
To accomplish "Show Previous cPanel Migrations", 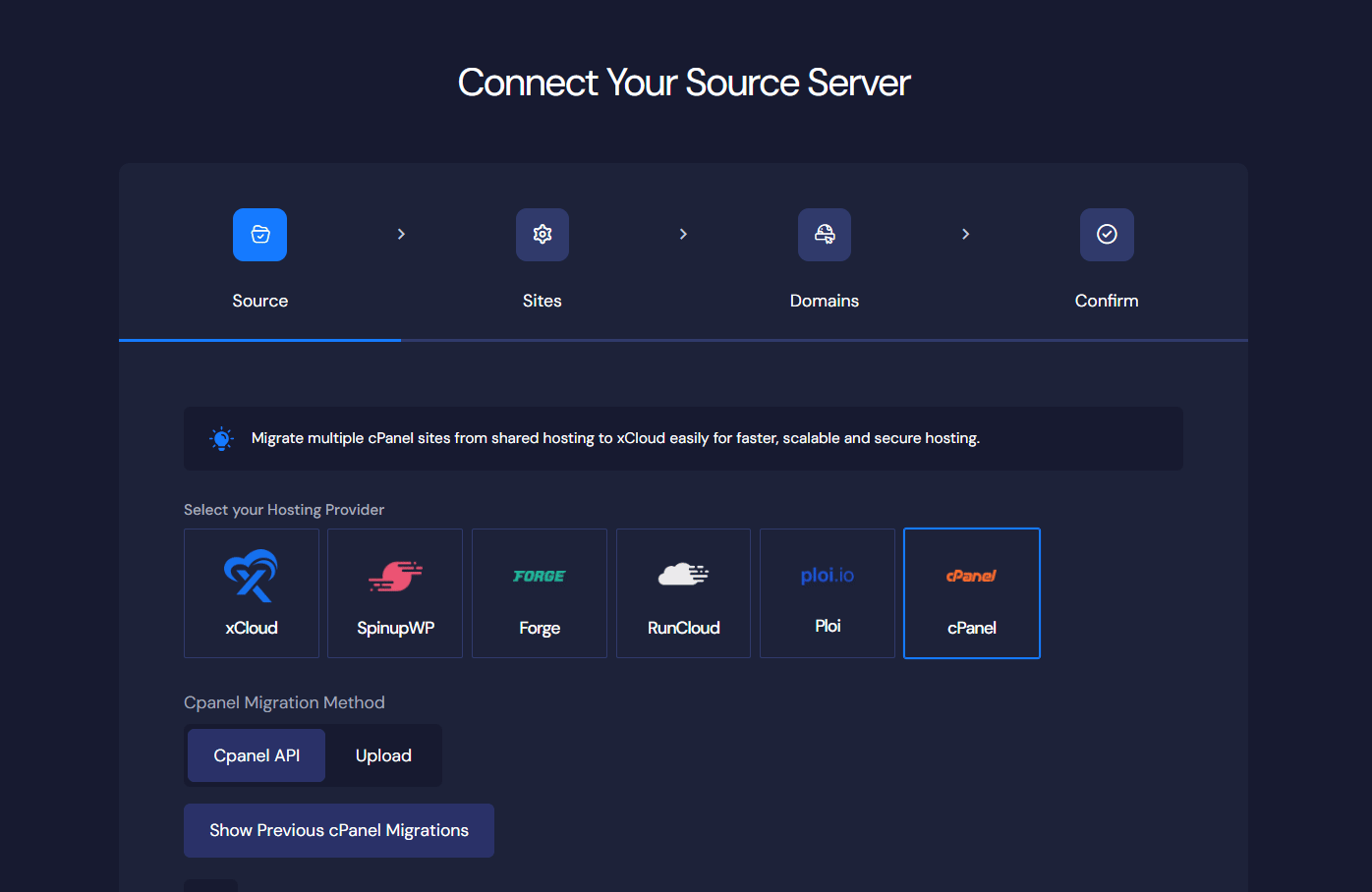I will point(338,830).
